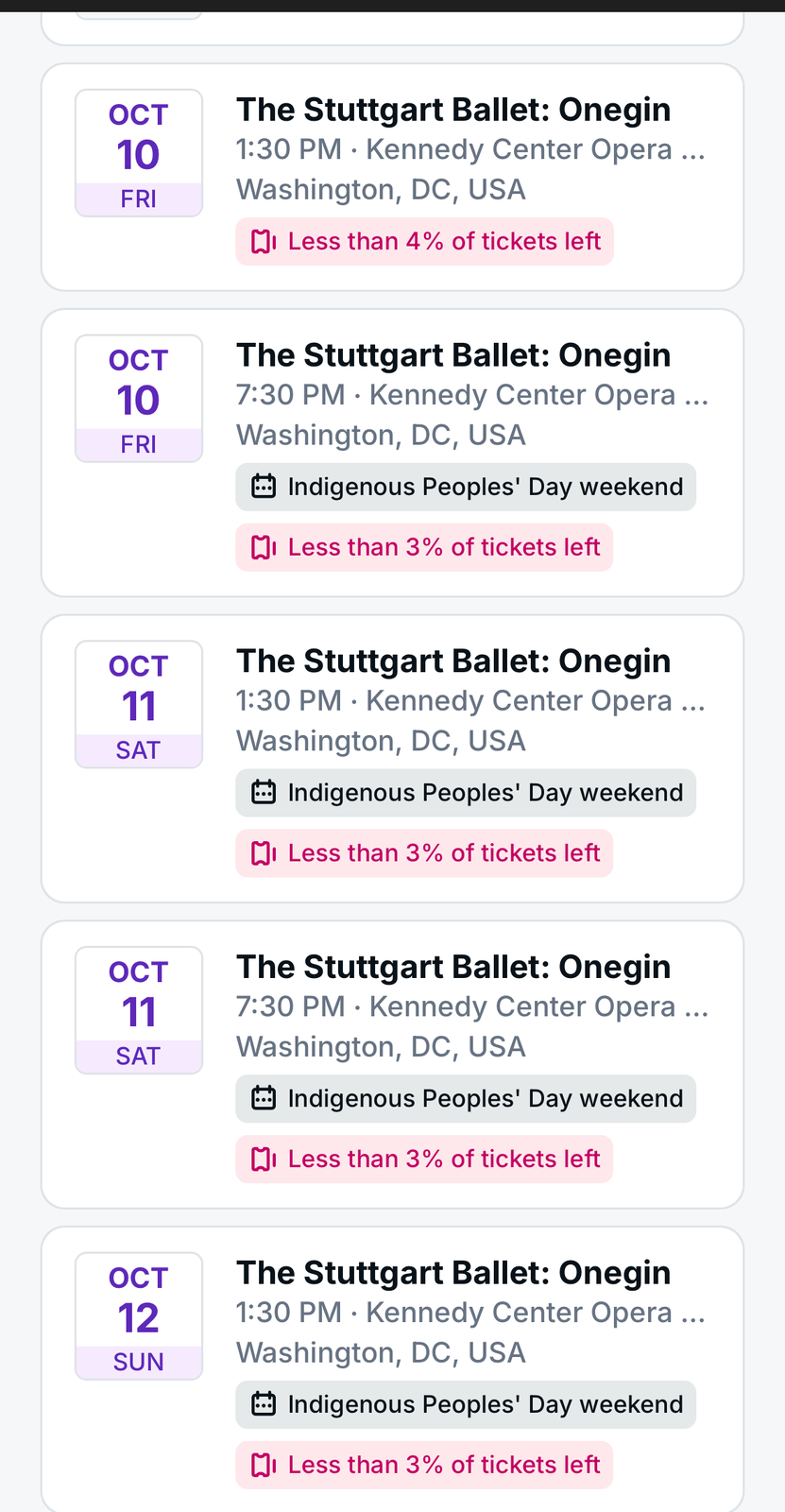Select the Oct 12 Sun date badge
Screen dimensions: 785x1512
pos(139,1316)
